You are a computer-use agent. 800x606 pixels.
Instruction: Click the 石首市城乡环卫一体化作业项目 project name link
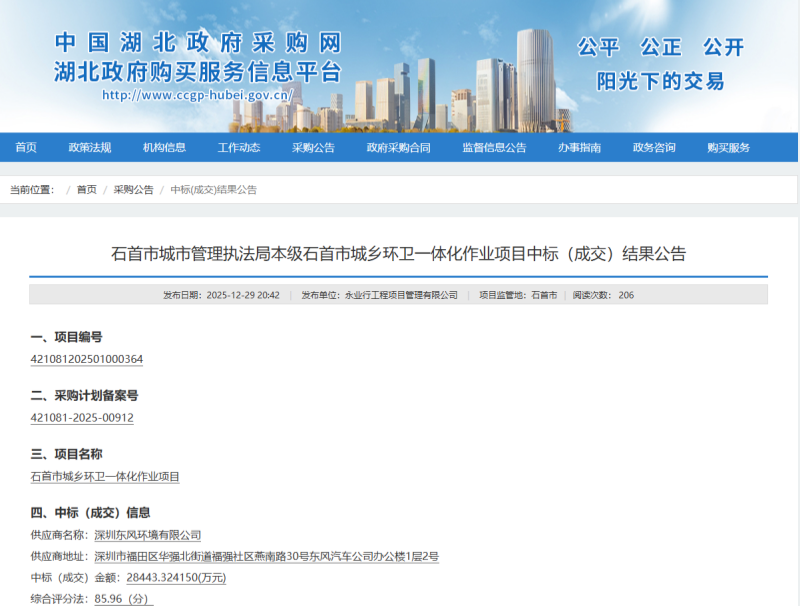(105, 476)
